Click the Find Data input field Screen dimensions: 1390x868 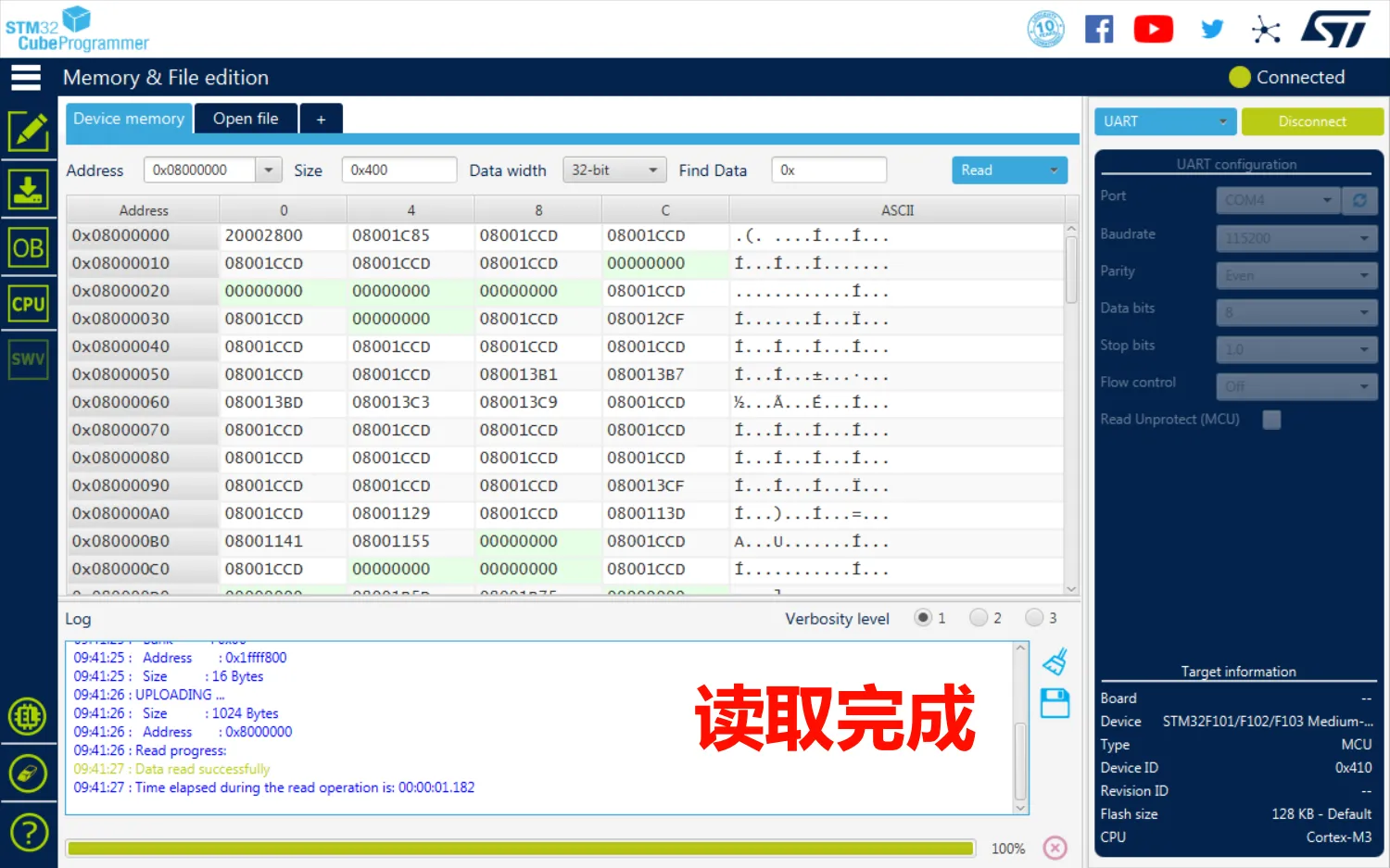pyautogui.click(x=828, y=170)
